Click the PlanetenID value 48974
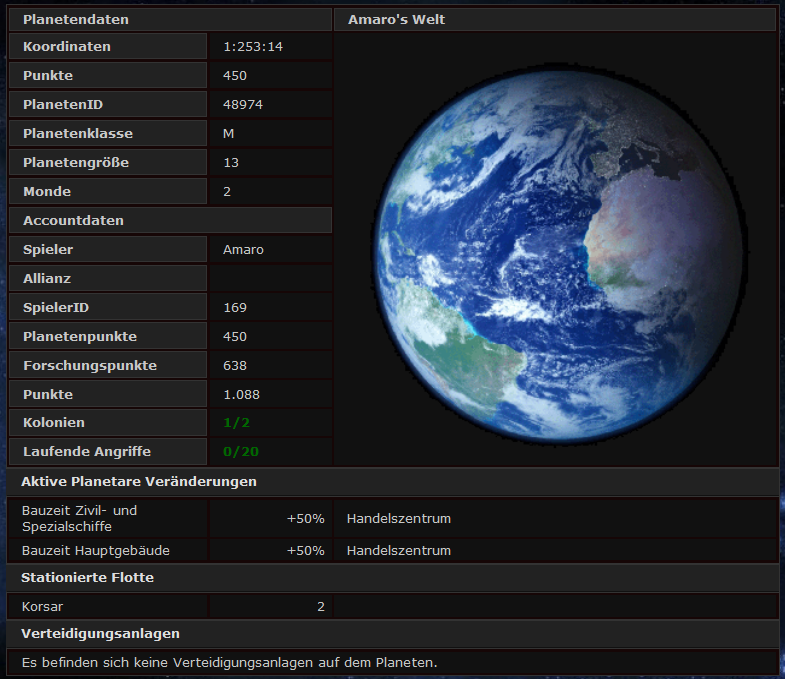Screen dimensions: 785x679 [243, 104]
